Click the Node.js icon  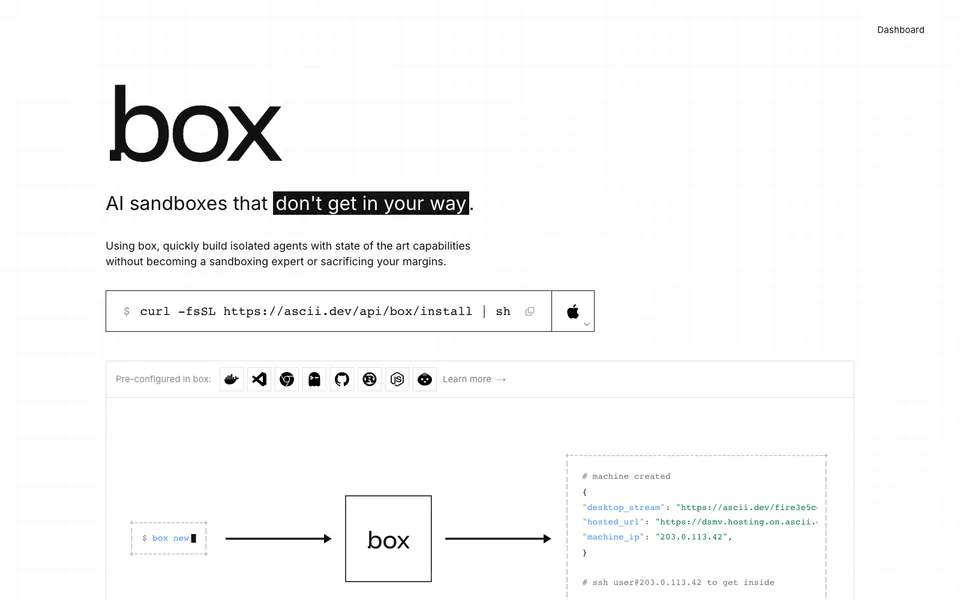pos(397,379)
